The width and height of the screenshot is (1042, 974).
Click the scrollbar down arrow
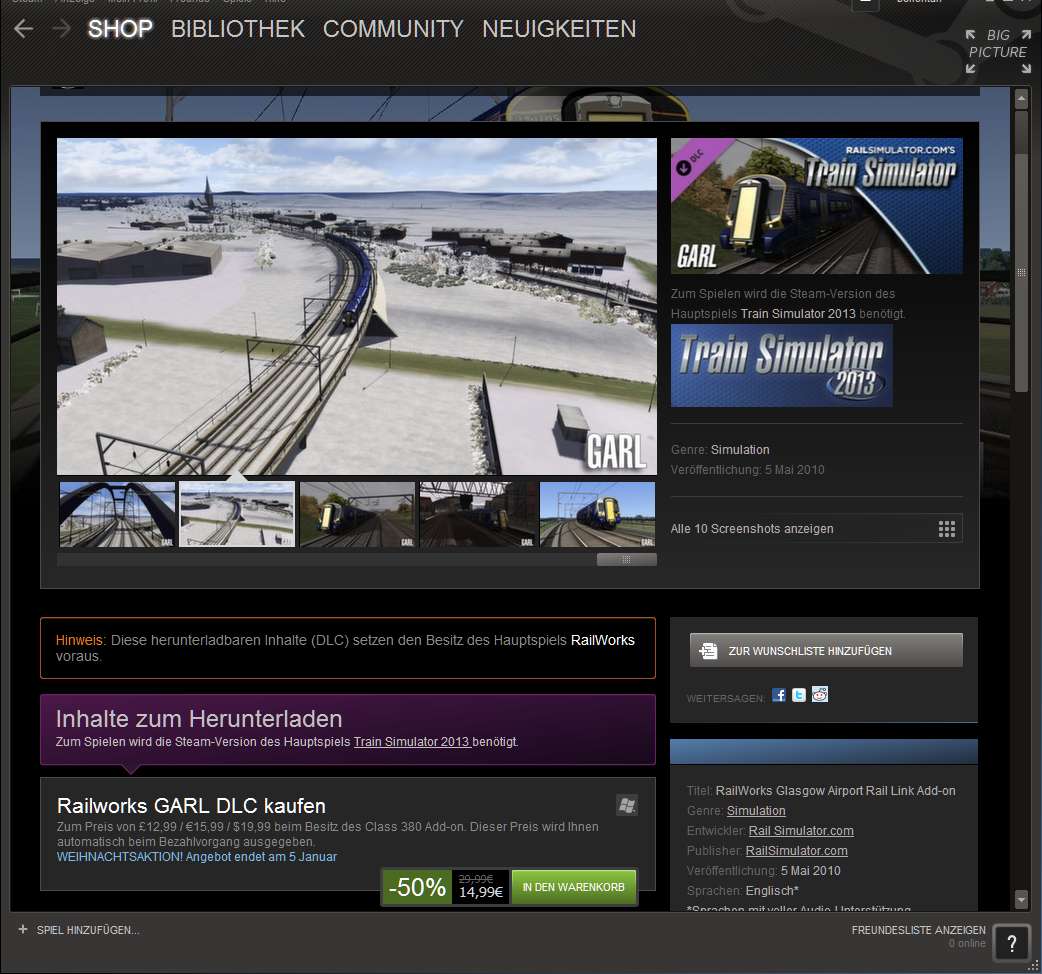click(1021, 900)
